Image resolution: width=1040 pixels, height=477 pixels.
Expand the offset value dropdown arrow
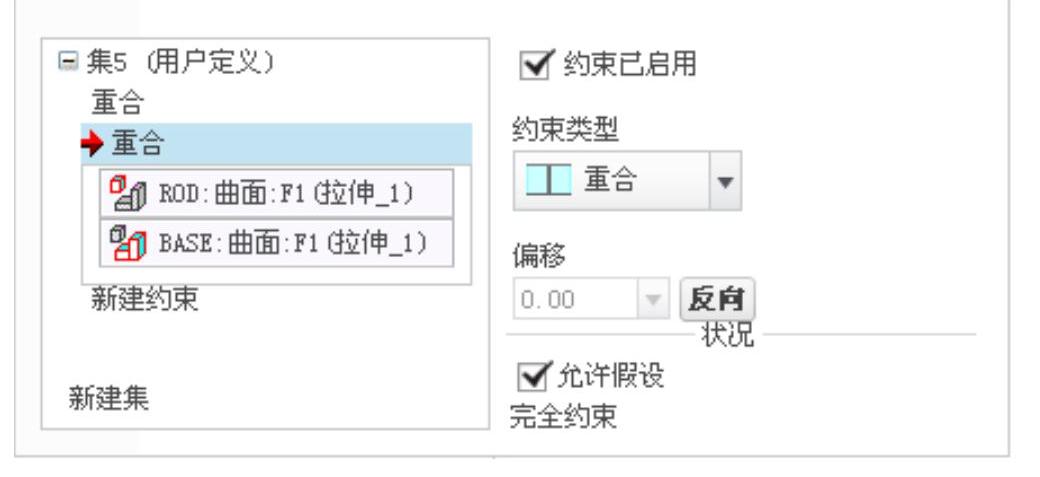pos(653,300)
